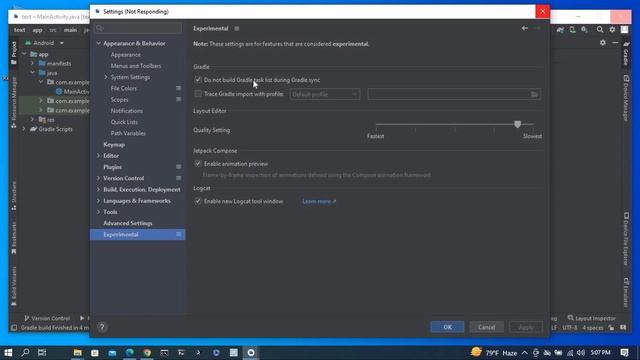640x360 pixels.
Task: Open the Android view dropdown in Project panel
Action: pyautogui.click(x=44, y=43)
